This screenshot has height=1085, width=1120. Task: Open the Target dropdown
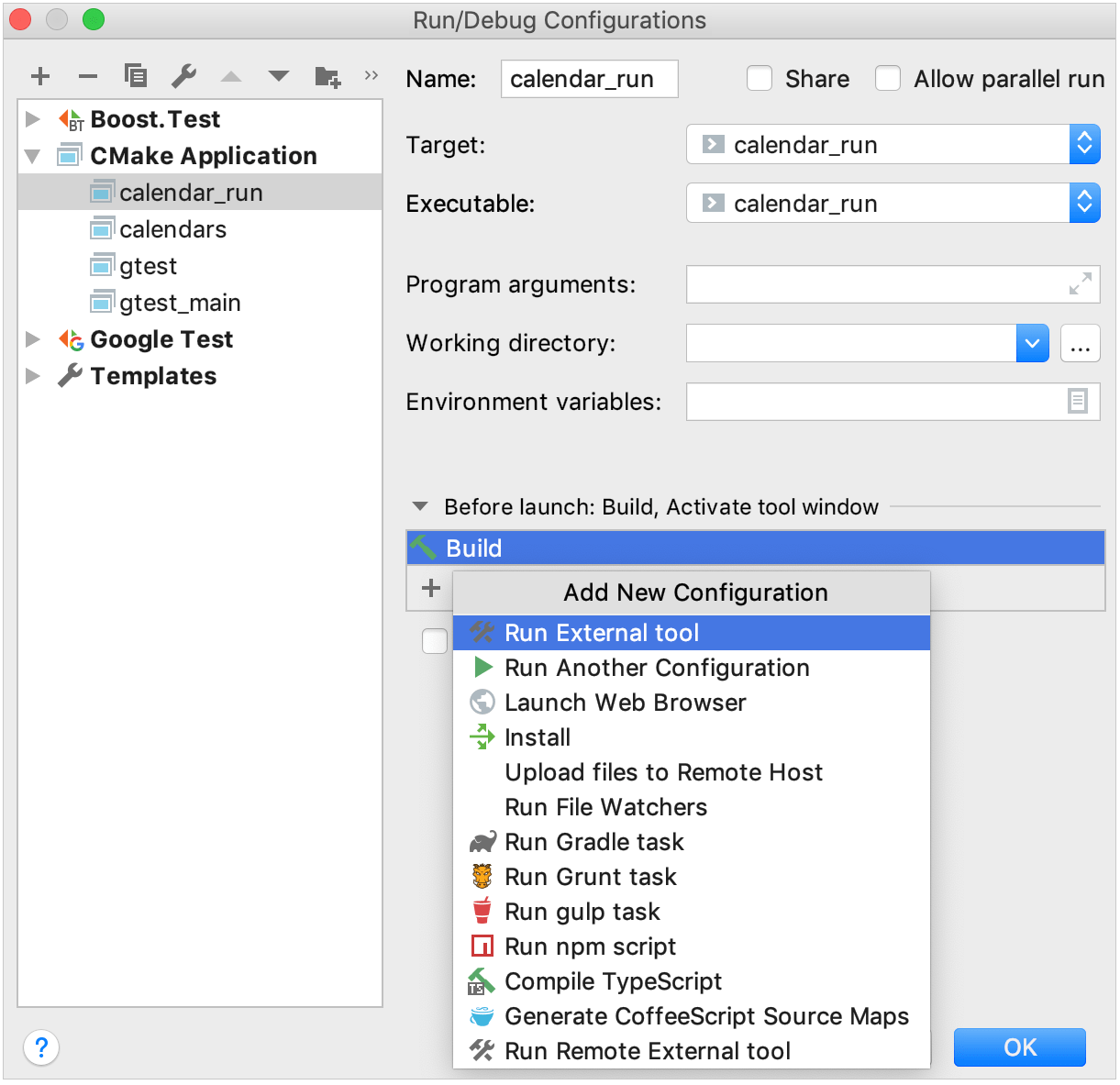(1084, 144)
